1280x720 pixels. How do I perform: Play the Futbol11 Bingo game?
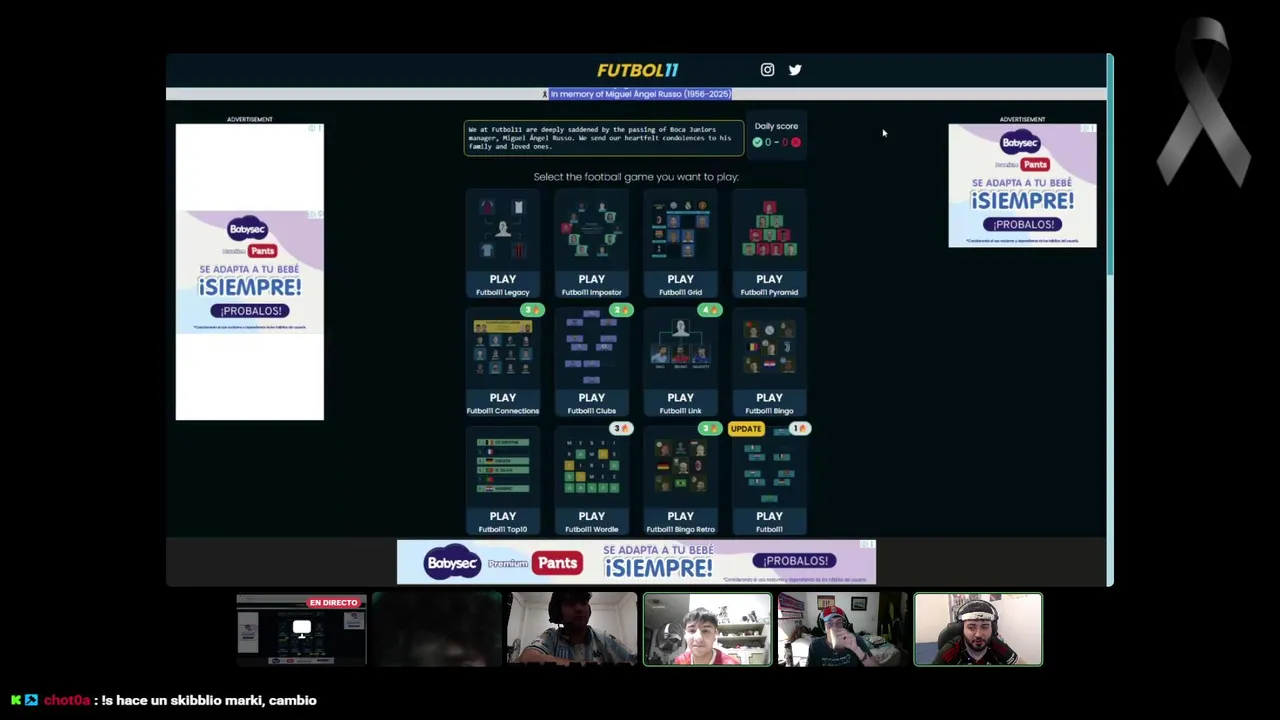point(769,363)
